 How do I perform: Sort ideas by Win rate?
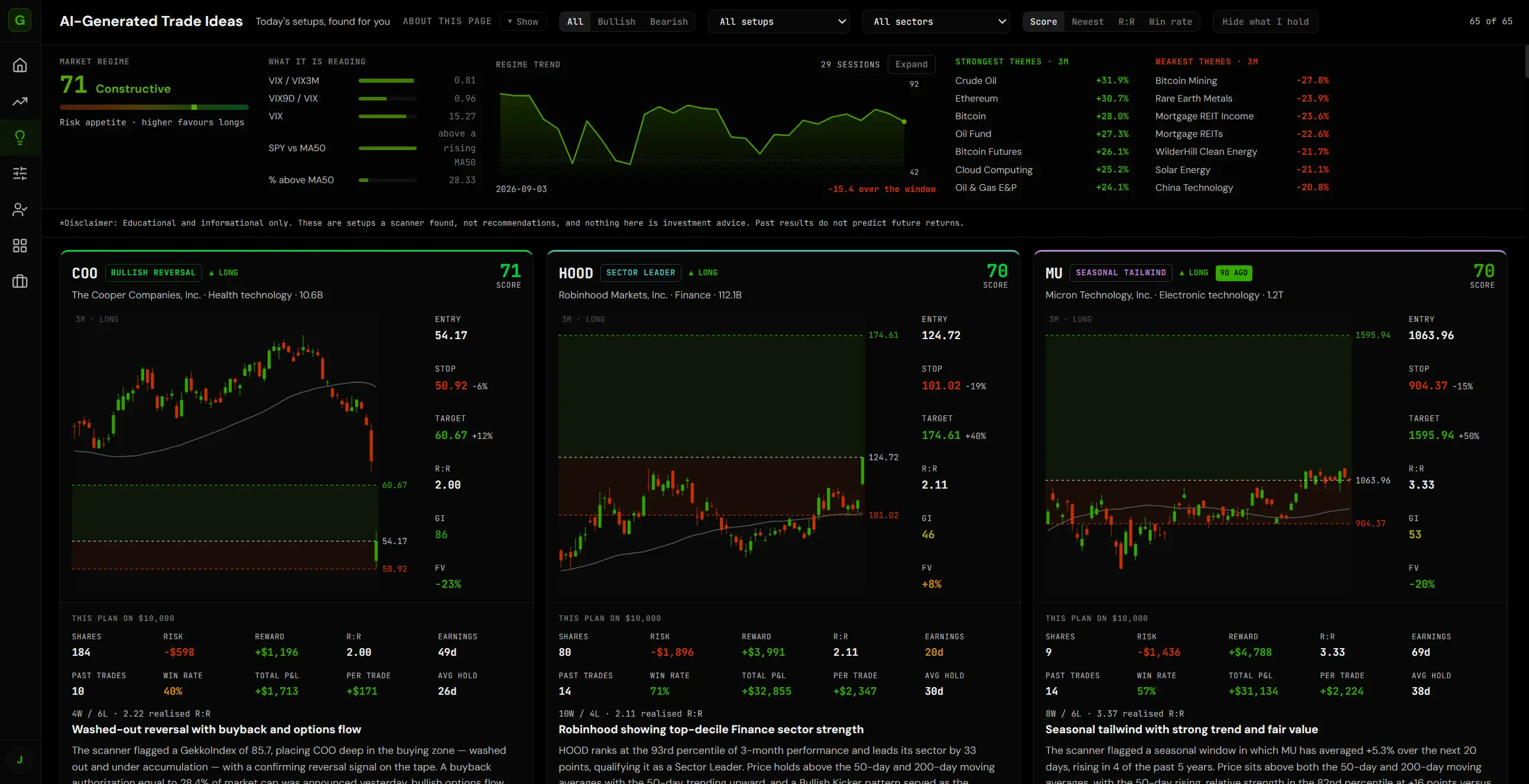[1170, 21]
